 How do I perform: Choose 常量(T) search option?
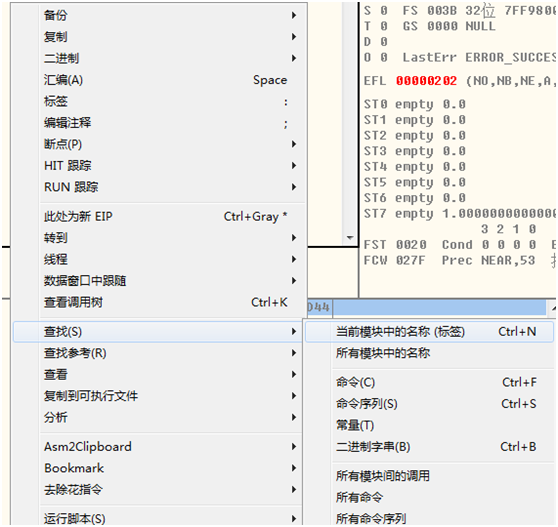430,425
